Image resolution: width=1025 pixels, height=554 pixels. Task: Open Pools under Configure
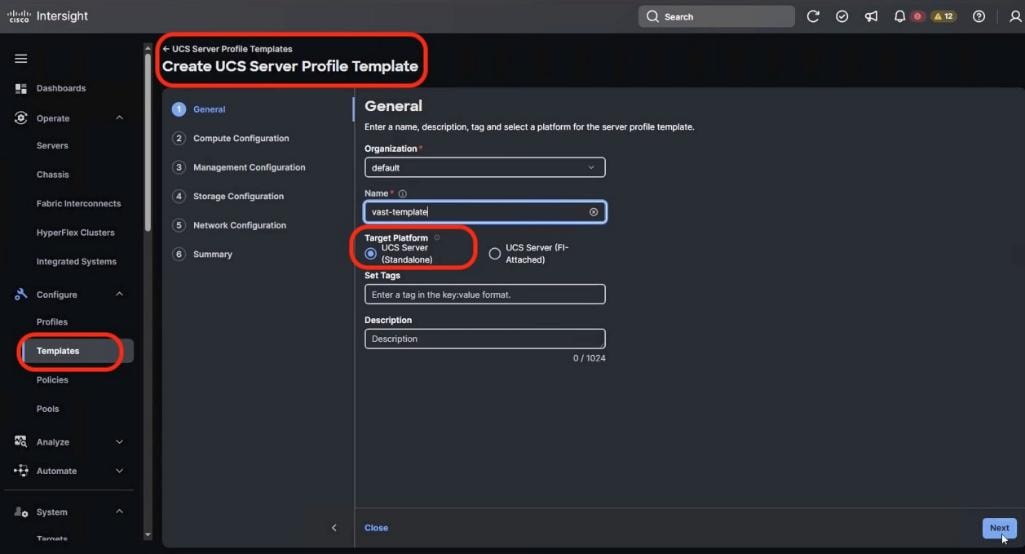coord(48,409)
